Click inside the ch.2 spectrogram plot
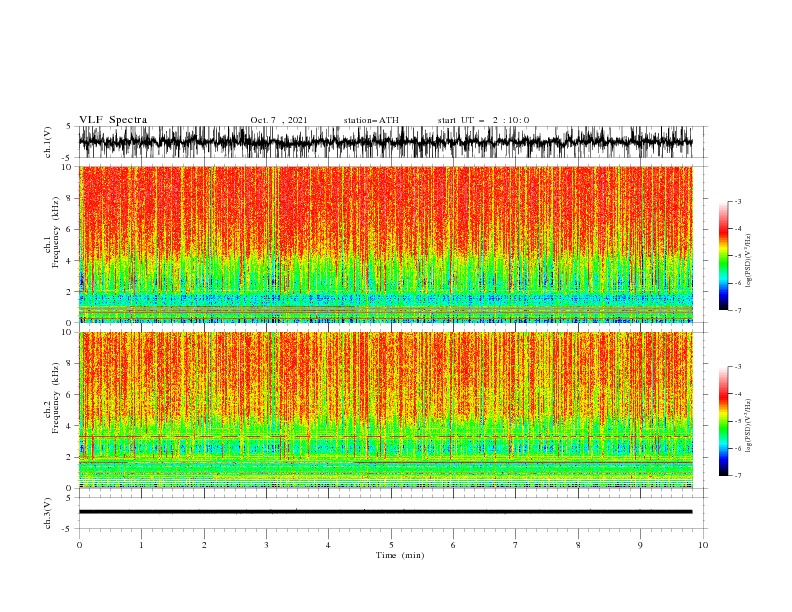The image size is (792, 612). pos(385,410)
